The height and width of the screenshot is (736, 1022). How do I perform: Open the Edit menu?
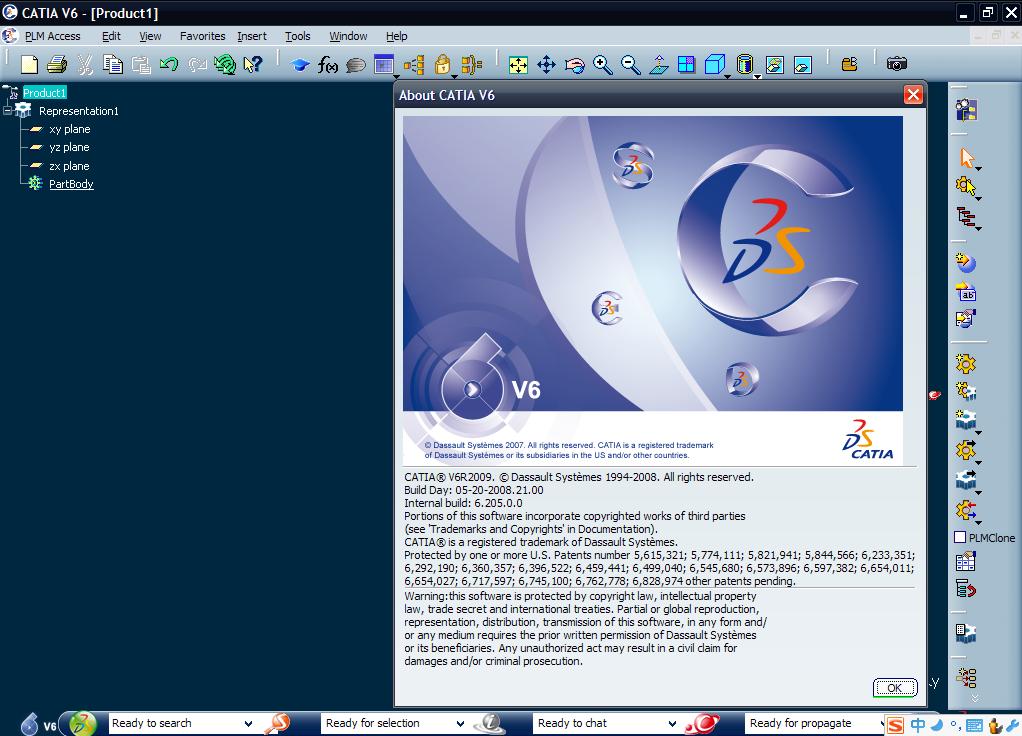[x=111, y=36]
